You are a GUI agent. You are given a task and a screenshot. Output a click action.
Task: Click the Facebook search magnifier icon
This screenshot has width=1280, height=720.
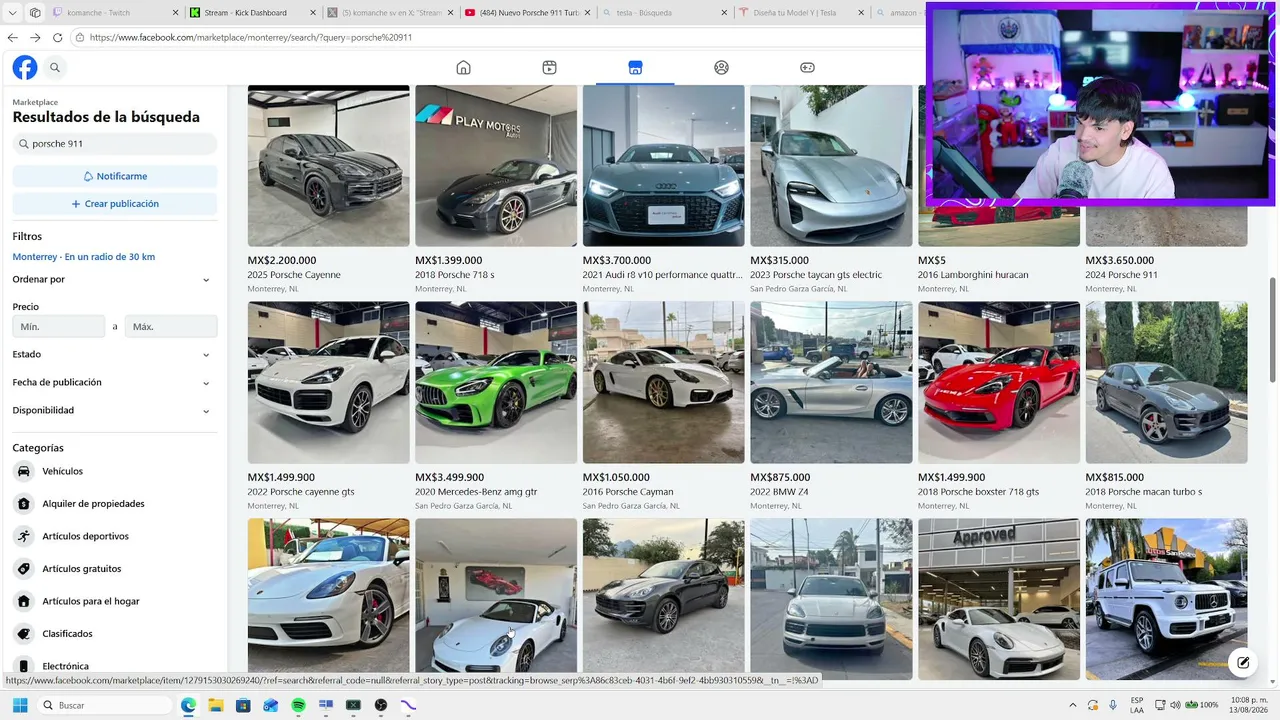pos(55,67)
